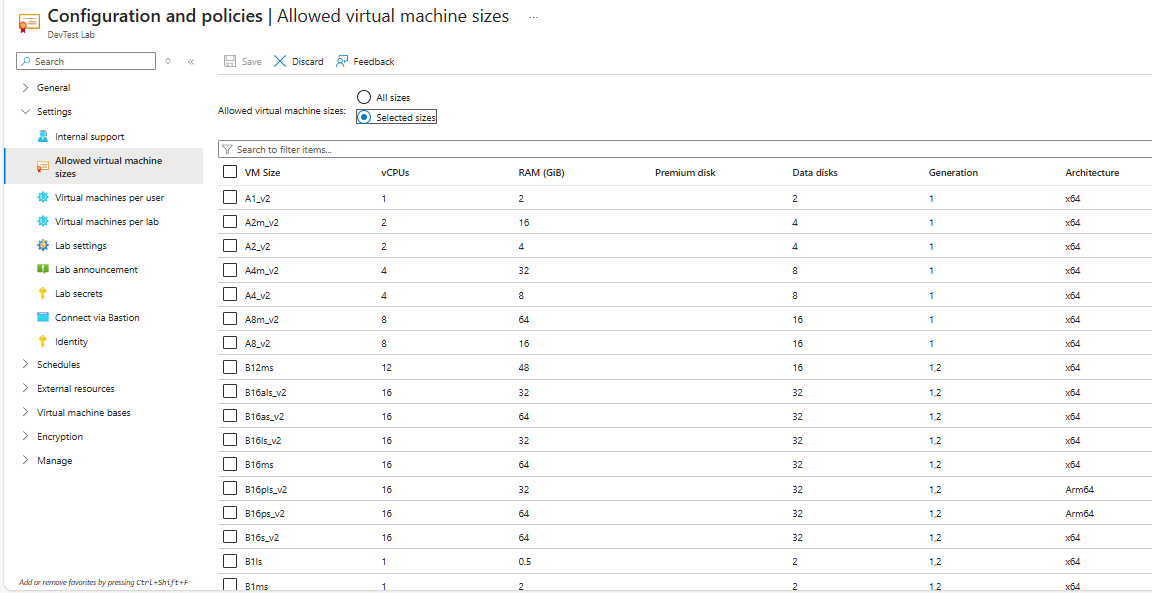Click the Save disk icon
1152x593 pixels.
[x=230, y=62]
